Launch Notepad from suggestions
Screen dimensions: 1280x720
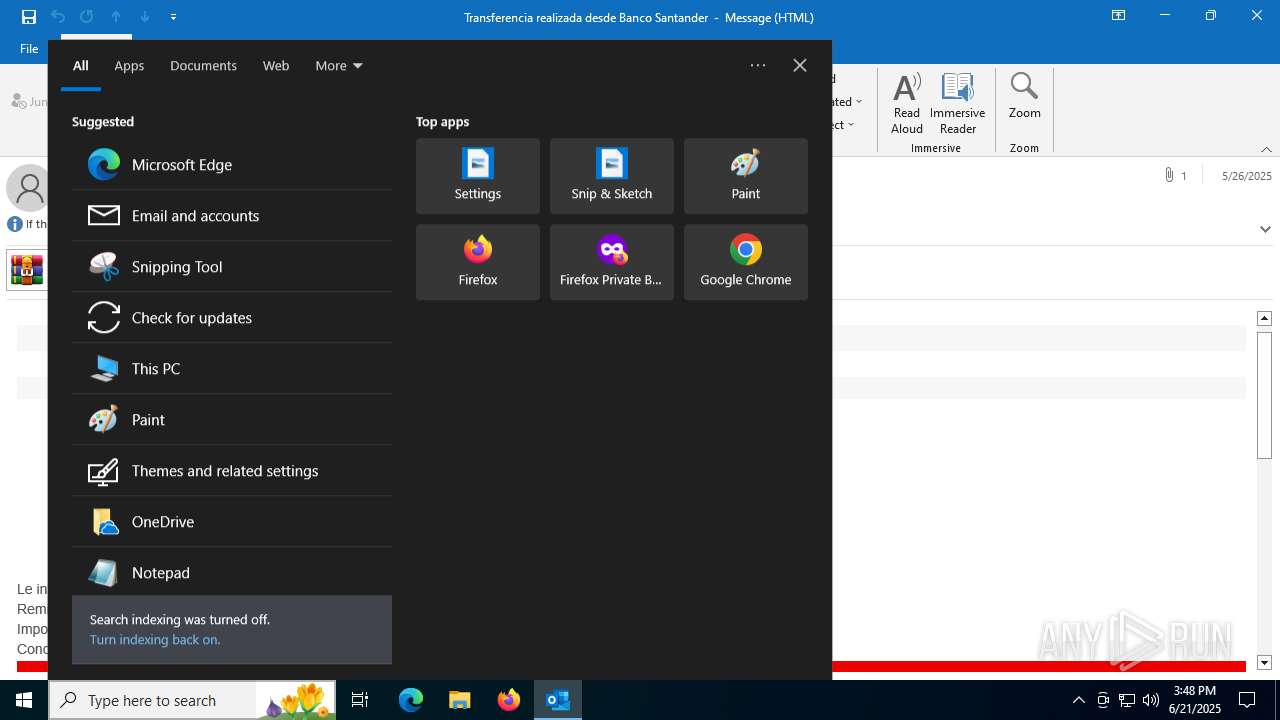(232, 573)
